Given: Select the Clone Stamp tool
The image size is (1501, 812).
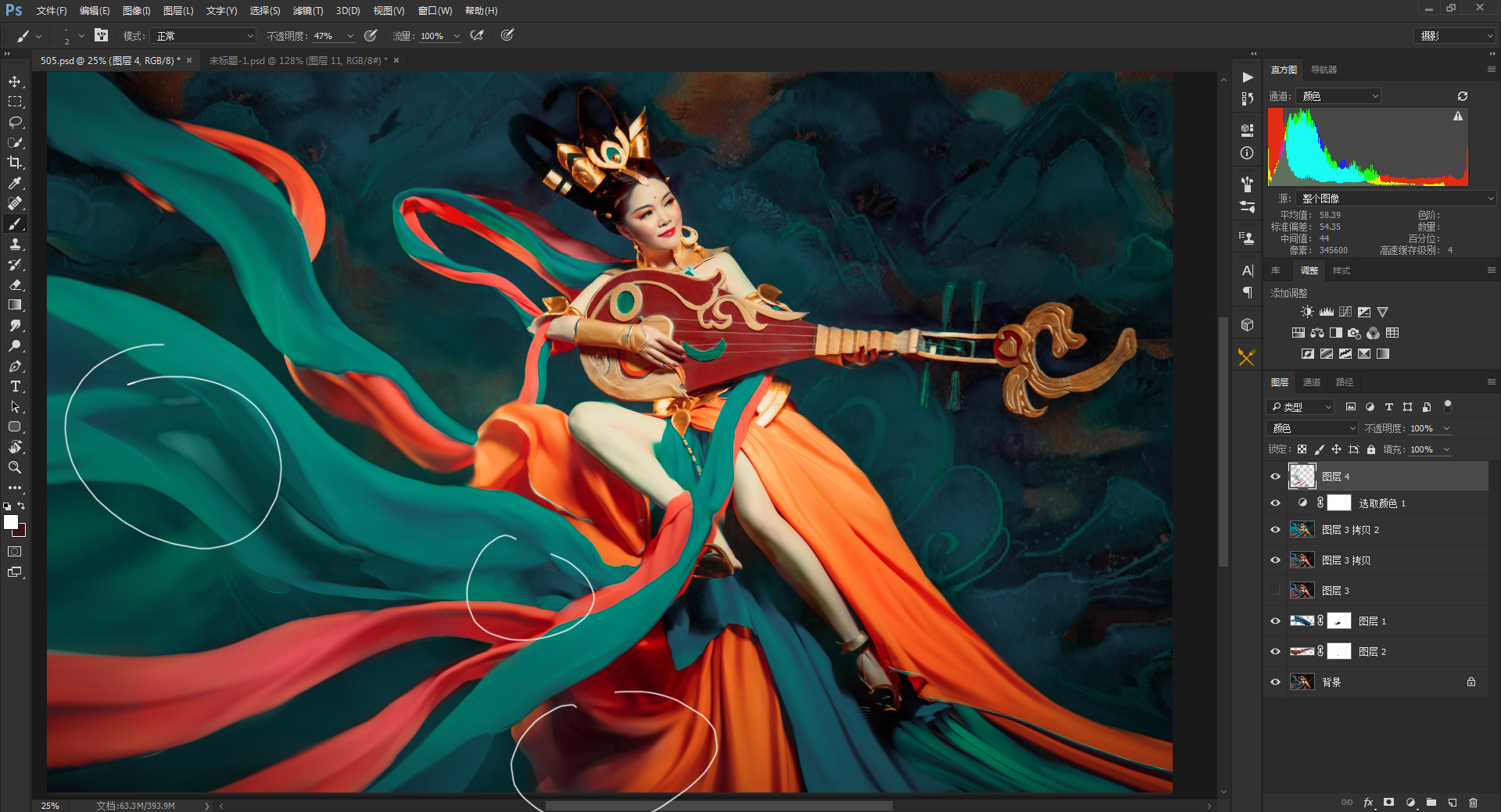Looking at the screenshot, I should (x=15, y=244).
